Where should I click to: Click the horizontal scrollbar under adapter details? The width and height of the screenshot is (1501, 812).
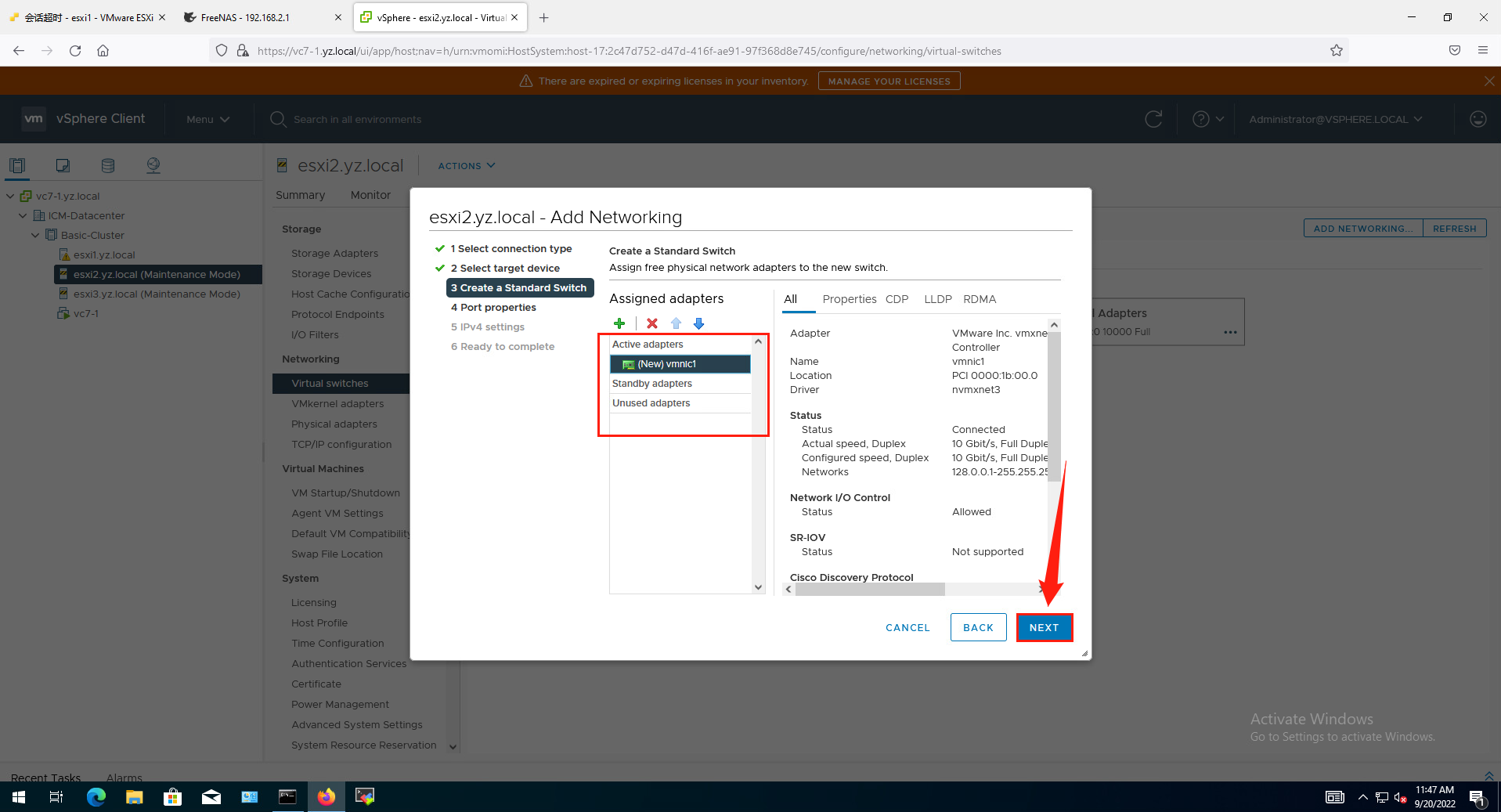(869, 589)
